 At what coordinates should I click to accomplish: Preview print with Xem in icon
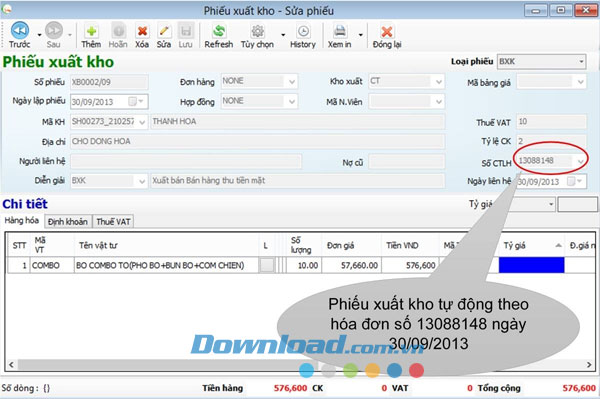(339, 31)
